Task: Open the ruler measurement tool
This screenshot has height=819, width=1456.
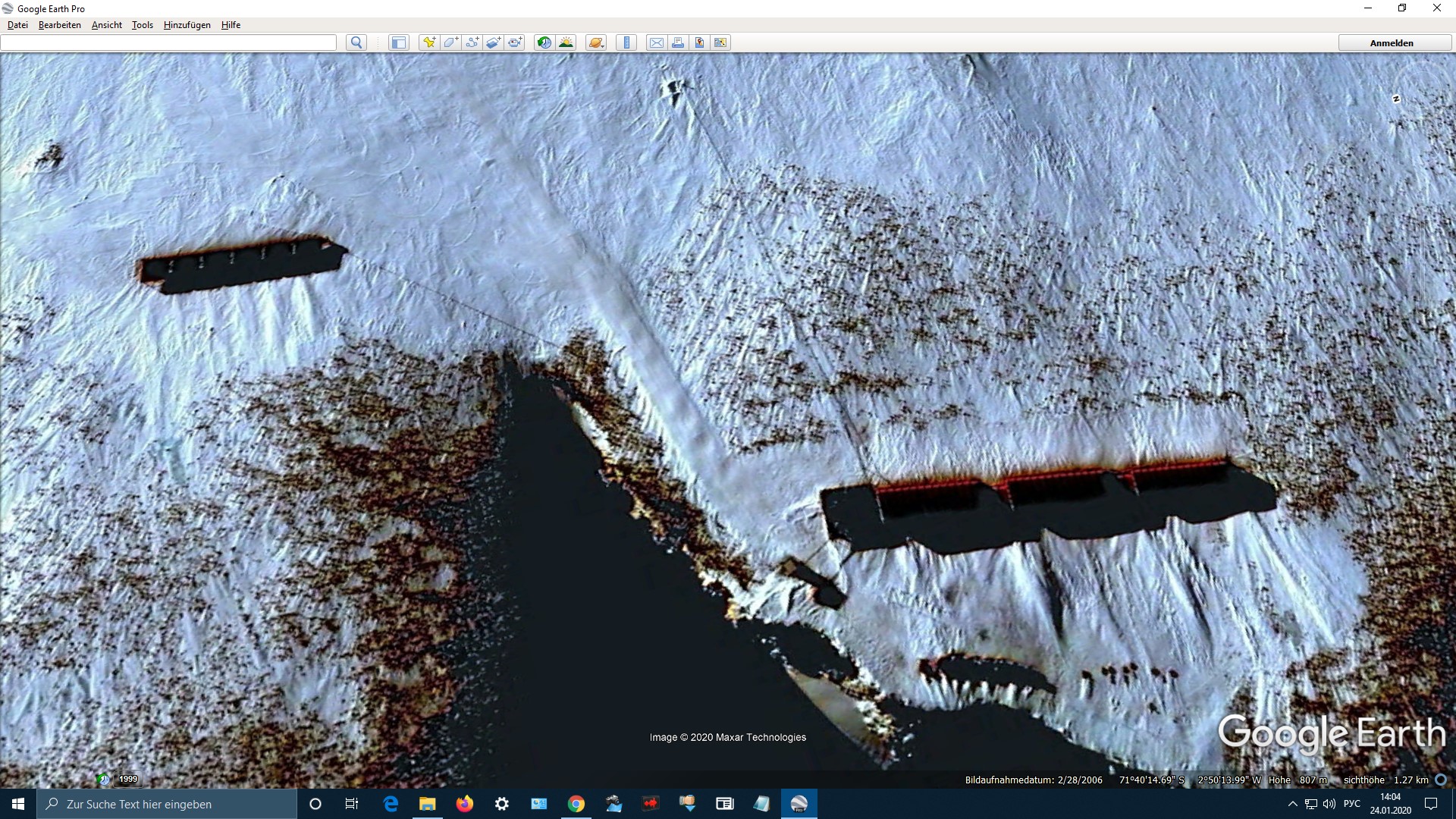Action: click(626, 42)
